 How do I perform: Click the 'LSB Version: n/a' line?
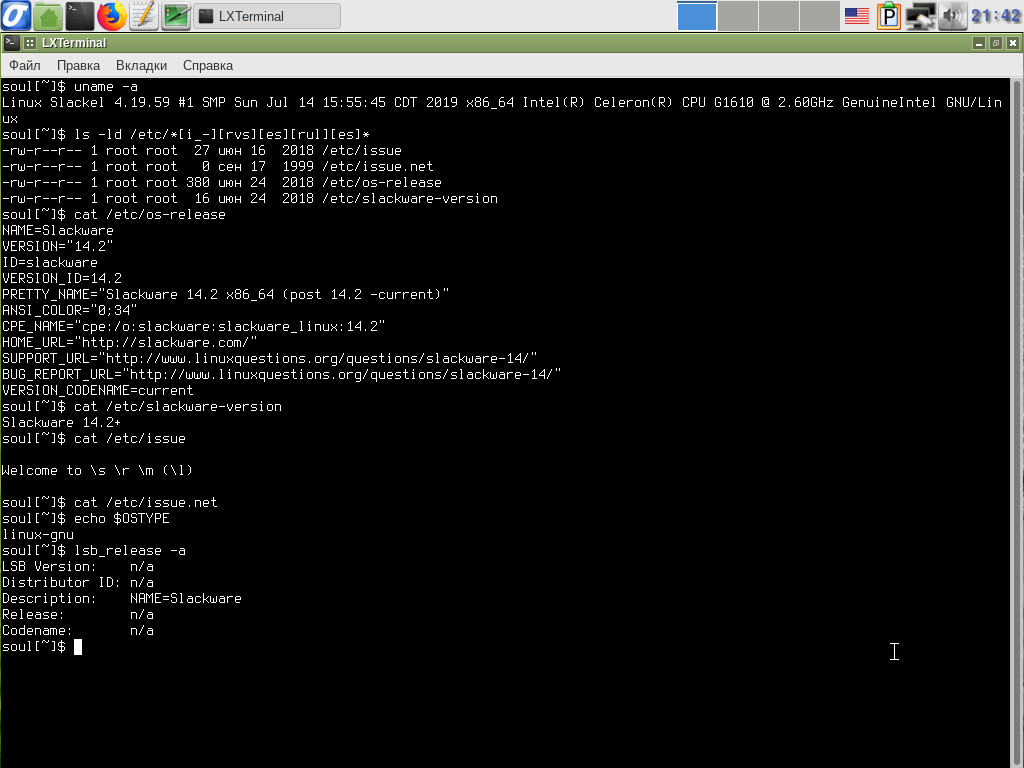(78, 566)
